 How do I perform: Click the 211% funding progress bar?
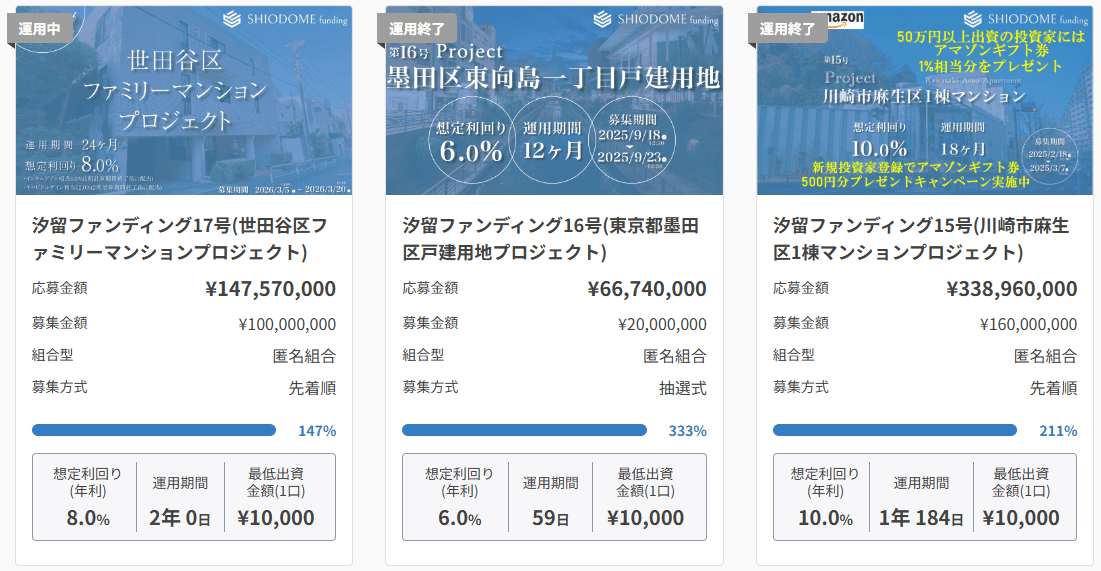click(x=895, y=430)
